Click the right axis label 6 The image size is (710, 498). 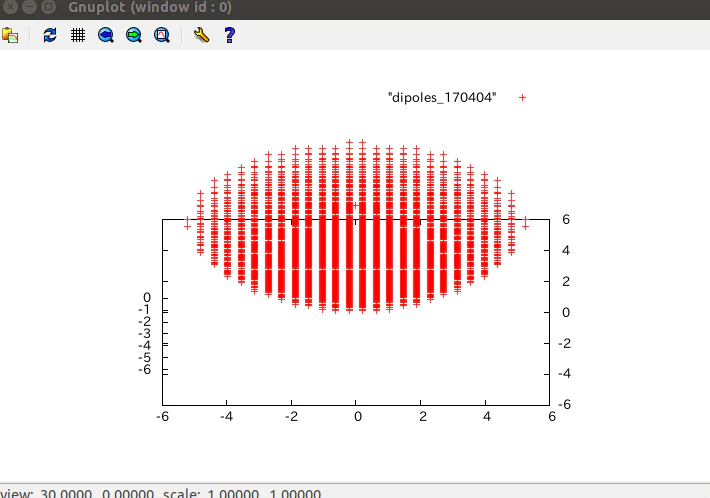click(x=566, y=220)
